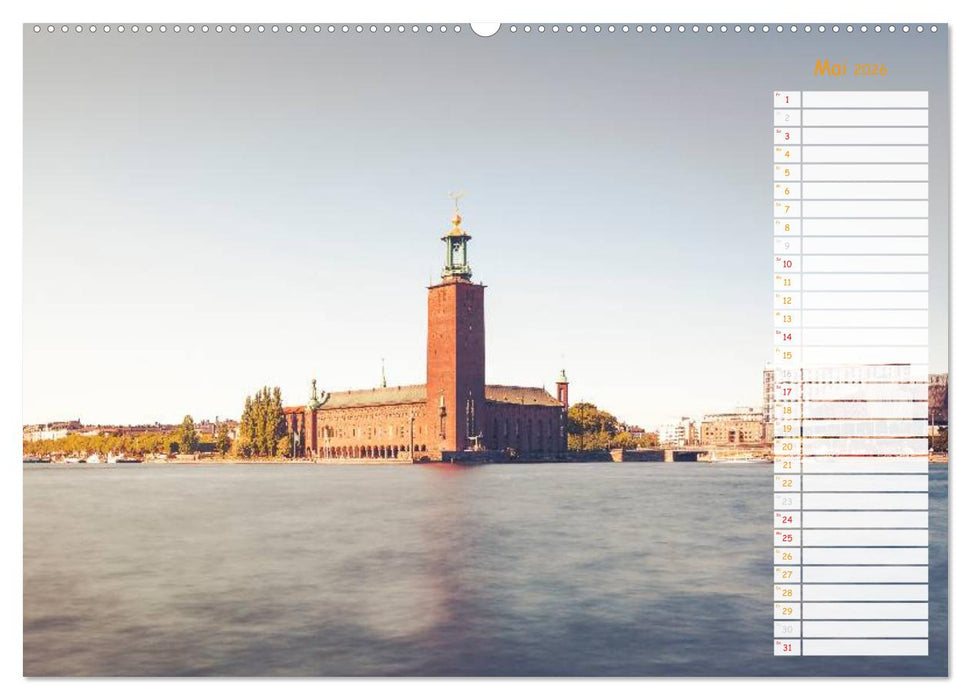Select the red Sunday date 3
The height and width of the screenshot is (700, 971).
coord(788,136)
